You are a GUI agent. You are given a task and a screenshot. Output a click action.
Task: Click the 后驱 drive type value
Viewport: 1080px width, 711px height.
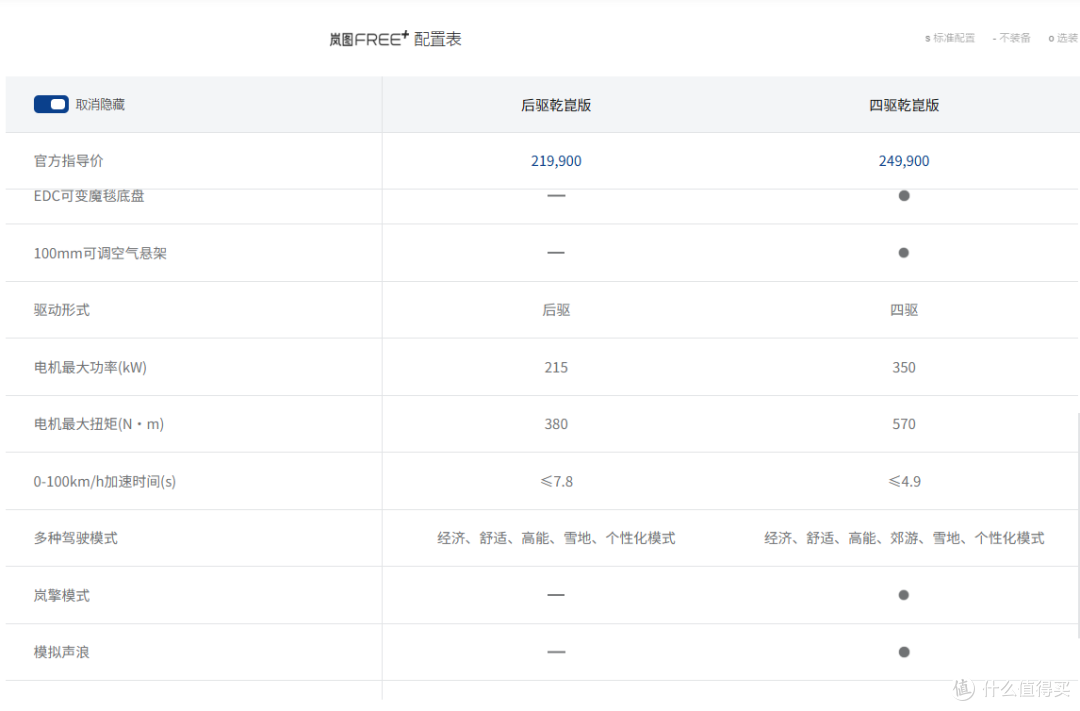click(x=556, y=310)
